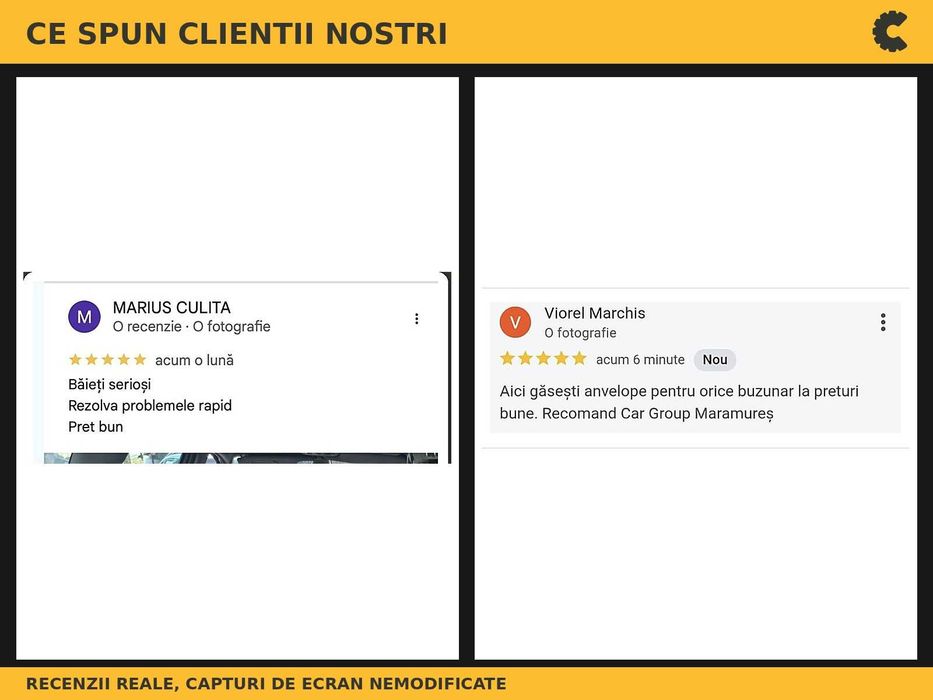The width and height of the screenshot is (933, 700).
Task: Select the review line "Rezolva problemele rapid"
Action: coord(150,406)
